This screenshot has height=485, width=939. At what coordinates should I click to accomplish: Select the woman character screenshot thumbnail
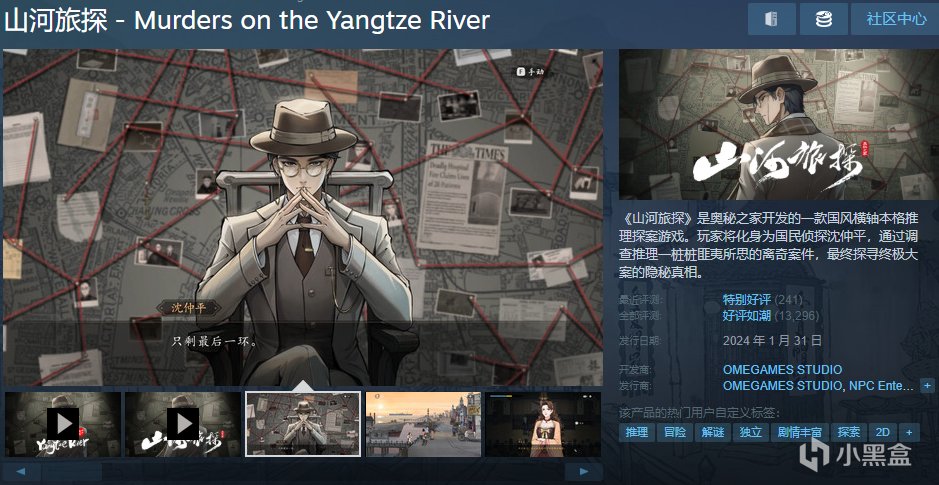(x=543, y=424)
